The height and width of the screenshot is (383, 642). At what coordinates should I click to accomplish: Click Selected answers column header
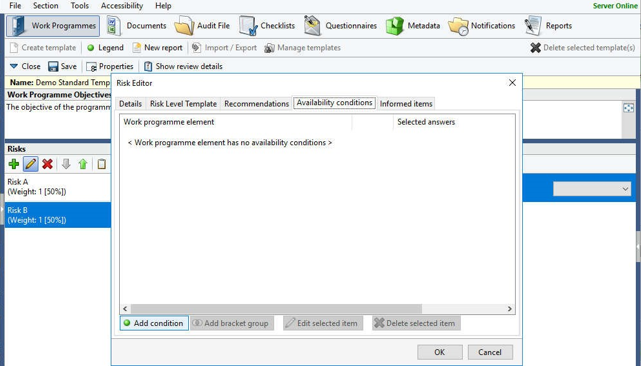(x=454, y=122)
